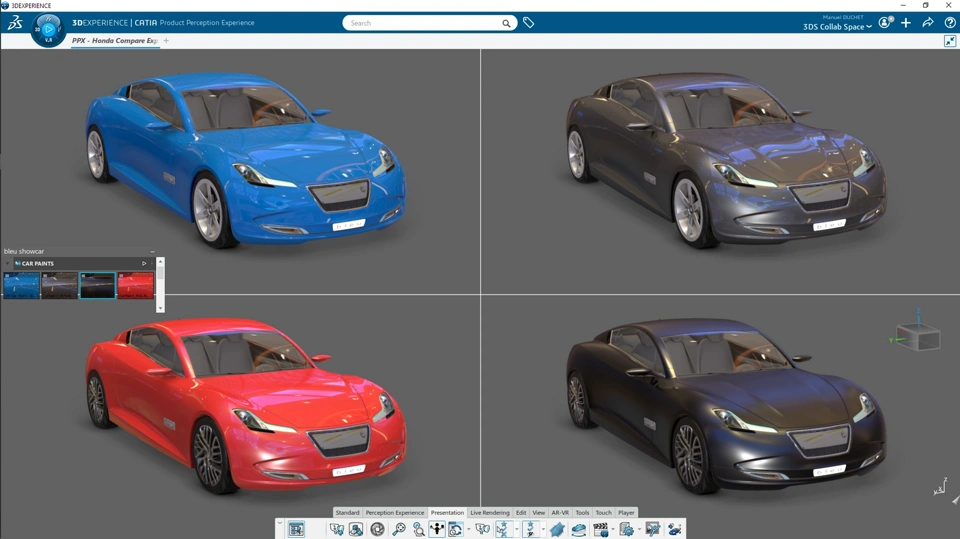This screenshot has height=539, width=960.
Task: Click the turntable car icon in toolbar
Action: pyautogui.click(x=579, y=529)
